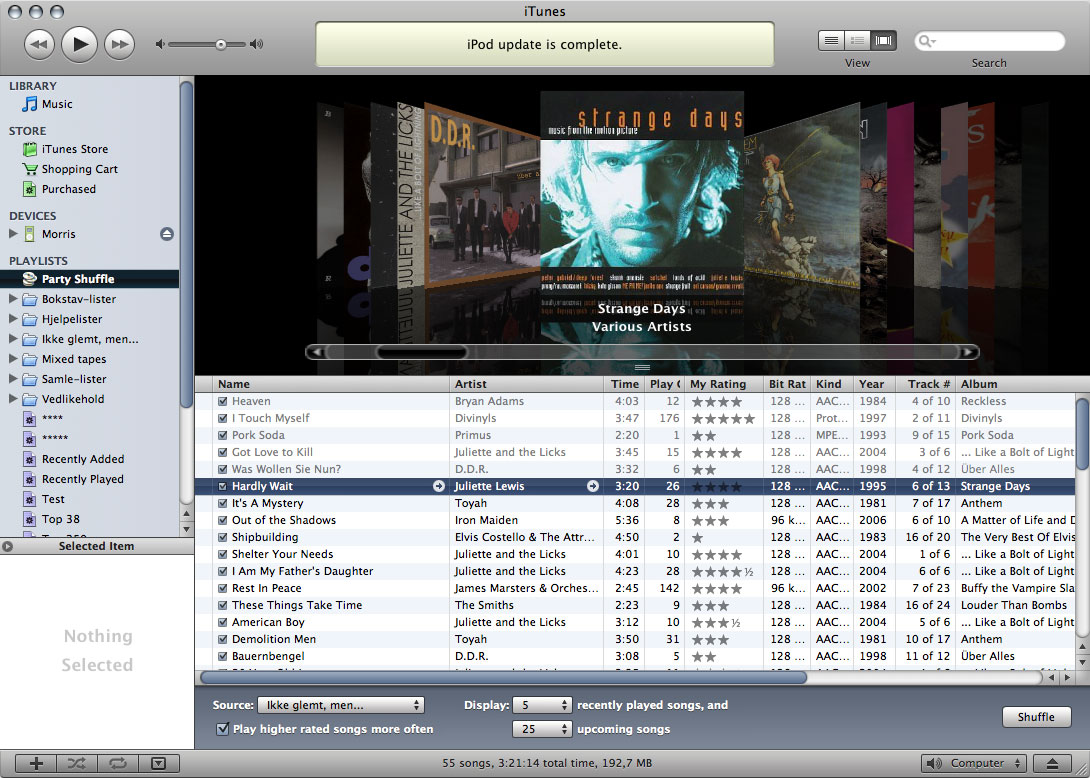1090x778 pixels.
Task: Sort by Name column header
Action: 331,384
